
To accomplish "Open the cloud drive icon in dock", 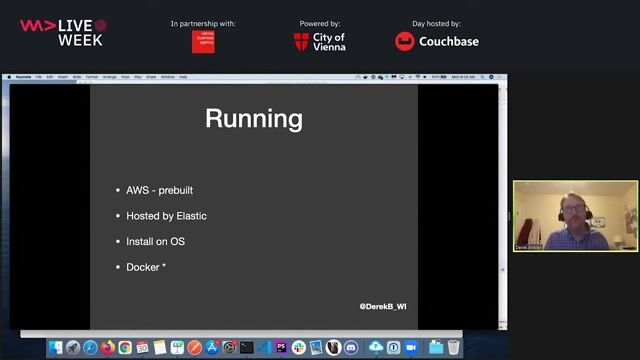I will click(376, 347).
